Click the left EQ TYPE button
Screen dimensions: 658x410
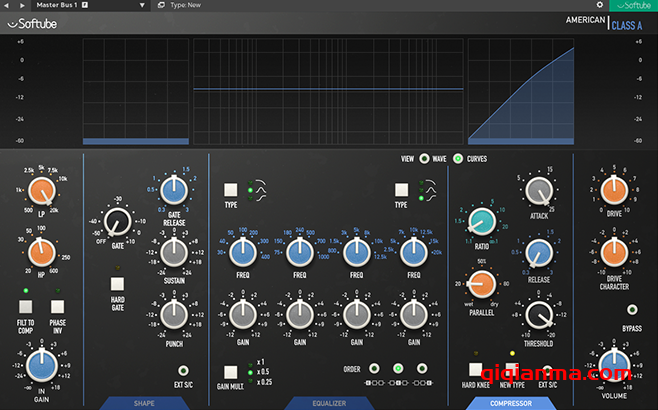pyautogui.click(x=230, y=189)
